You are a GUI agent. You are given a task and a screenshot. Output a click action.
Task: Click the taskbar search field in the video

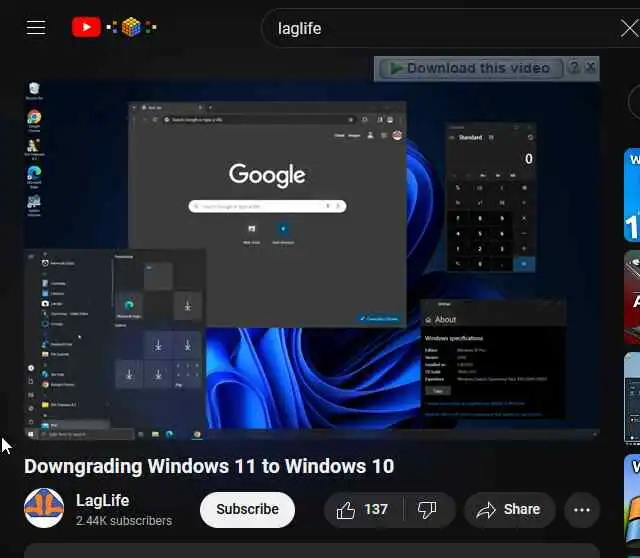pos(87,434)
